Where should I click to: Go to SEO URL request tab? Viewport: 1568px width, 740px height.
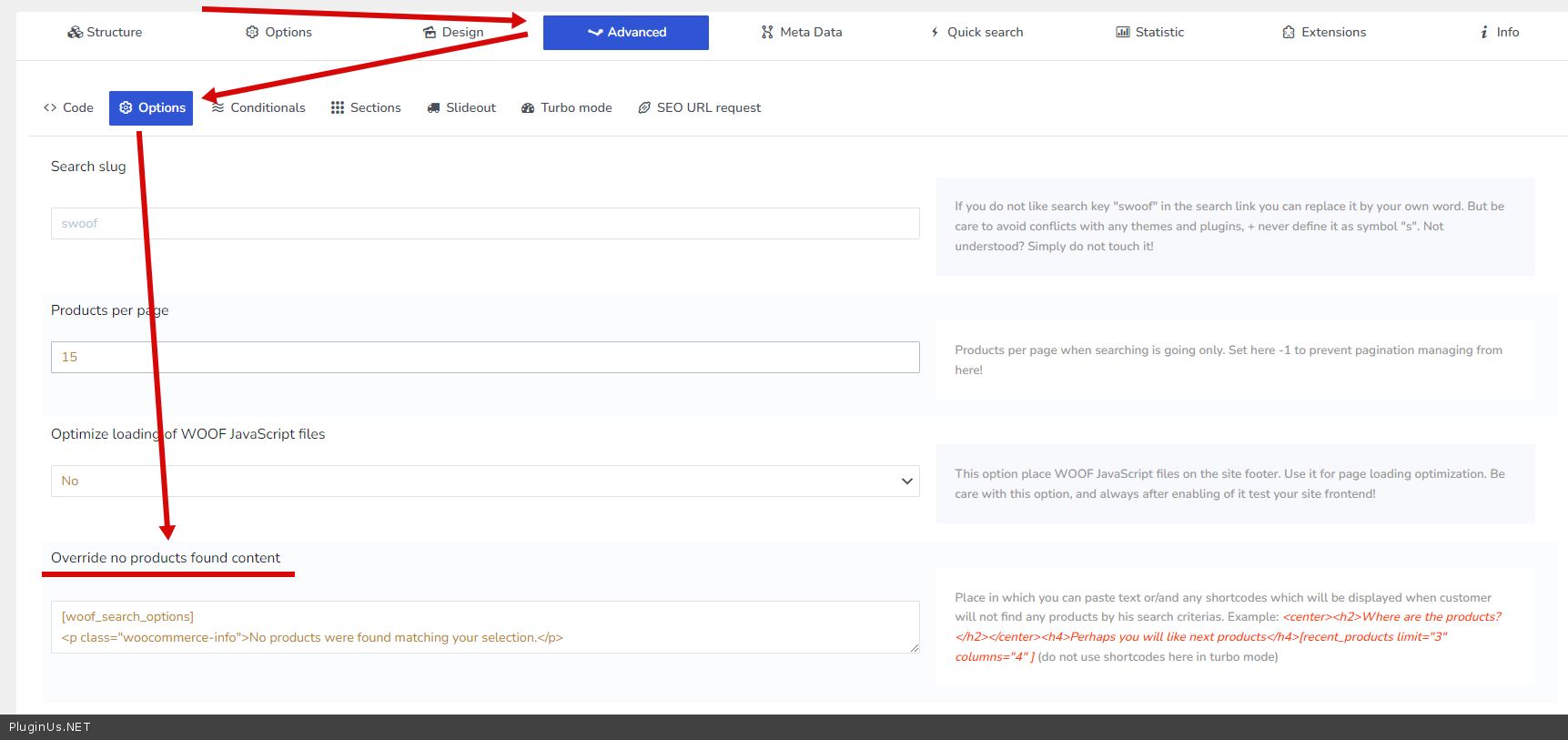point(700,108)
